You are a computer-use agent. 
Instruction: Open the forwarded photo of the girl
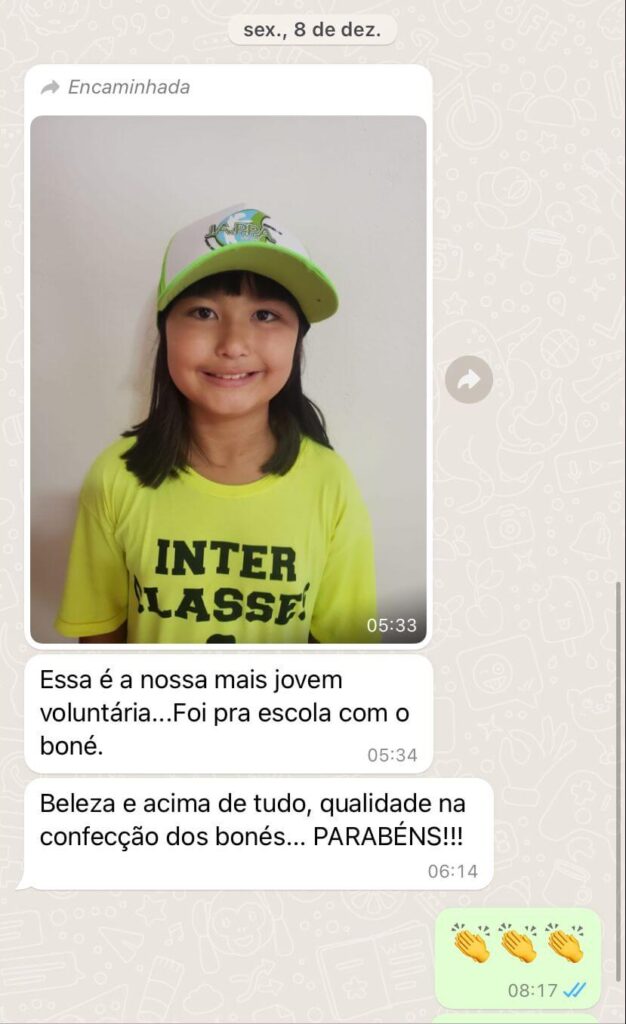pos(228,379)
